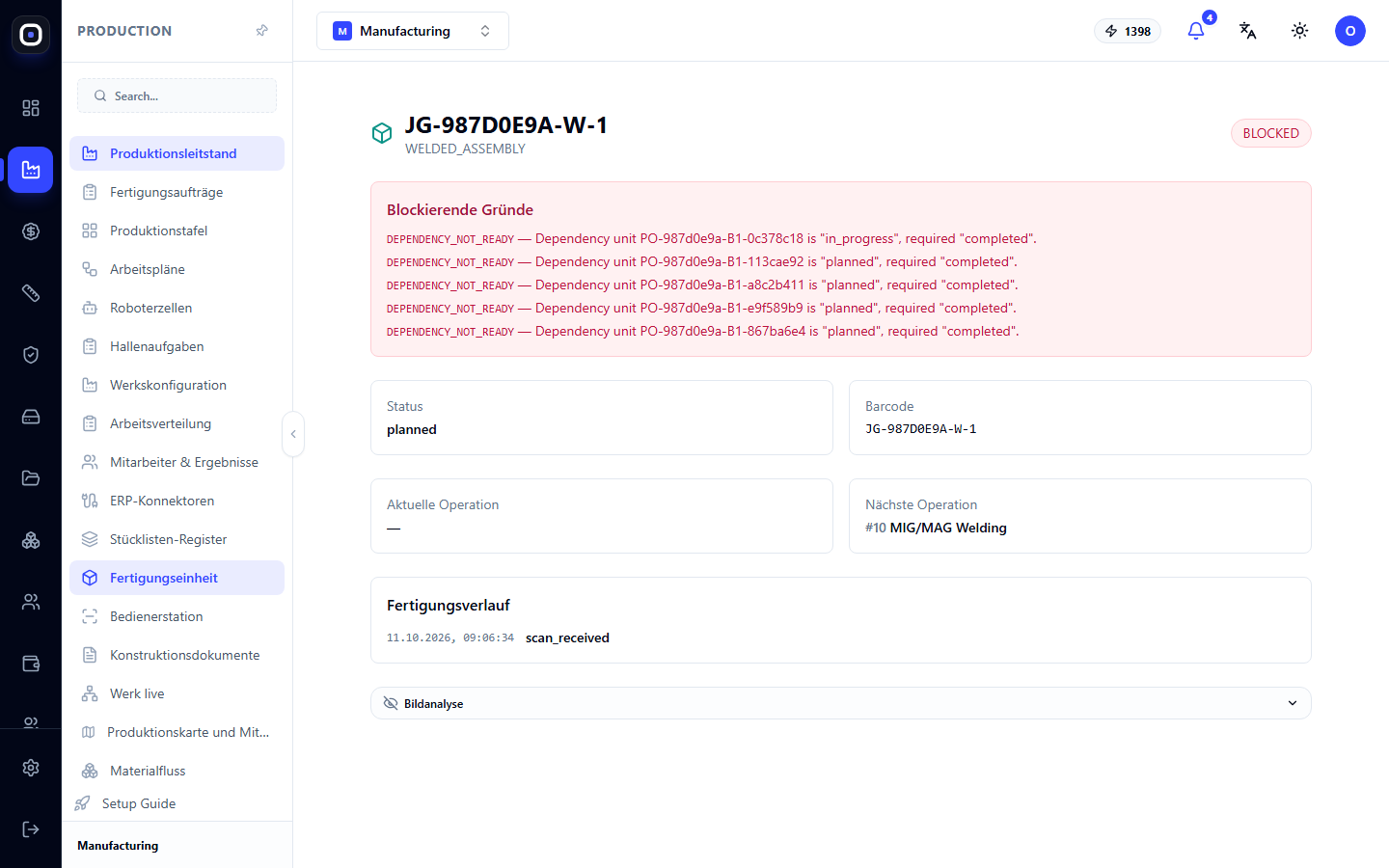
Task: Open the Manufacturing workspace selector
Action: pos(413,31)
